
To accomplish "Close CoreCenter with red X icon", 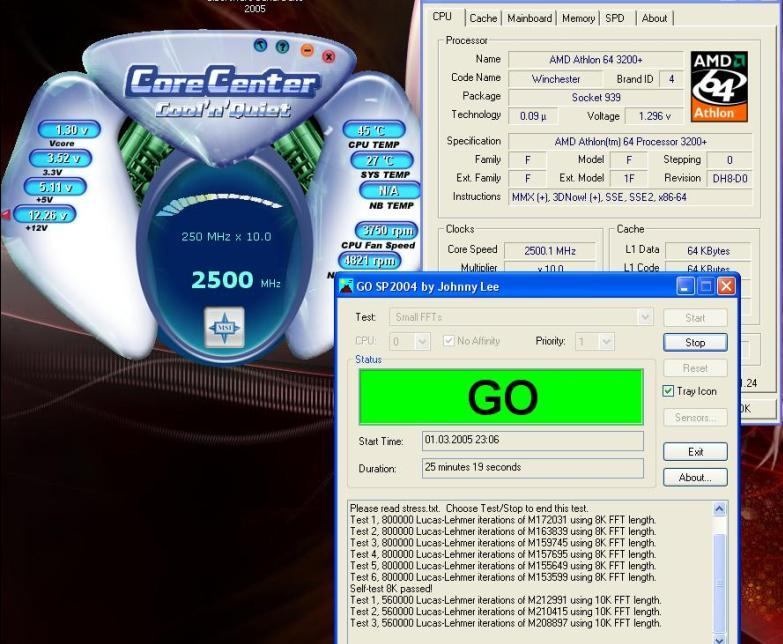I will (x=329, y=56).
